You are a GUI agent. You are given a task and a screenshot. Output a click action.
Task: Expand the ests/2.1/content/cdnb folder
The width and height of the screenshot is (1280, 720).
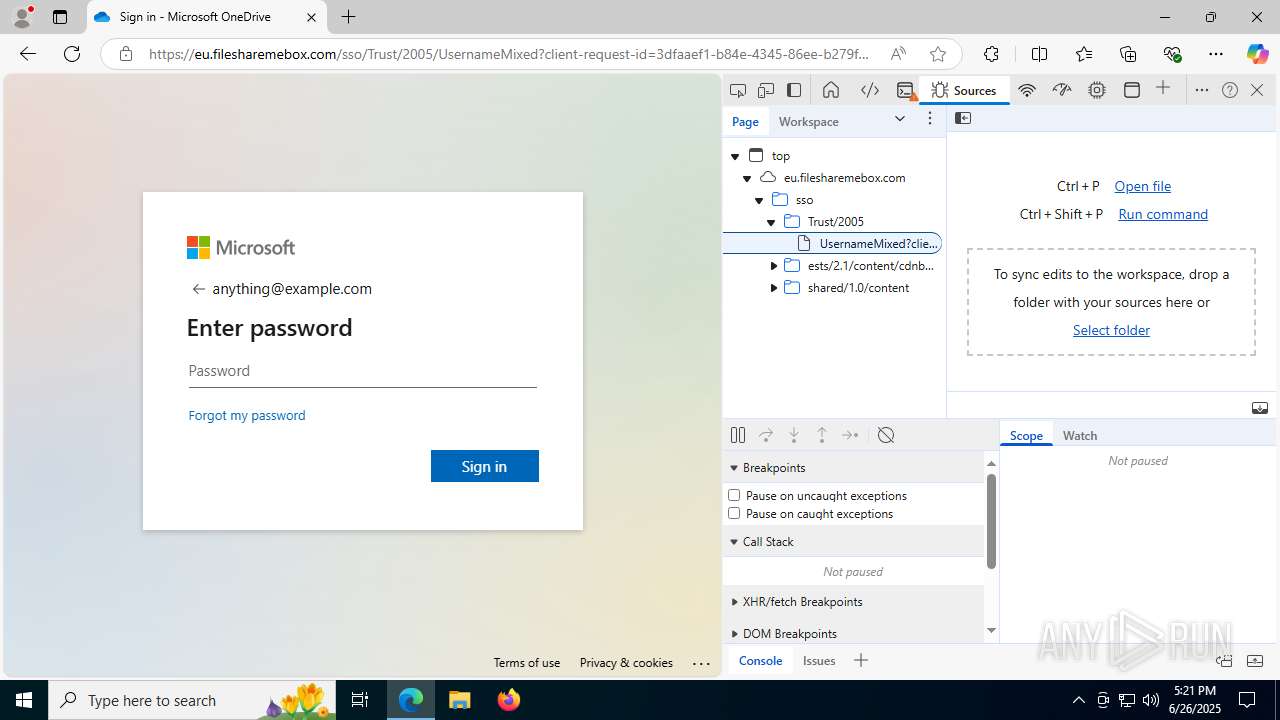(x=773, y=266)
